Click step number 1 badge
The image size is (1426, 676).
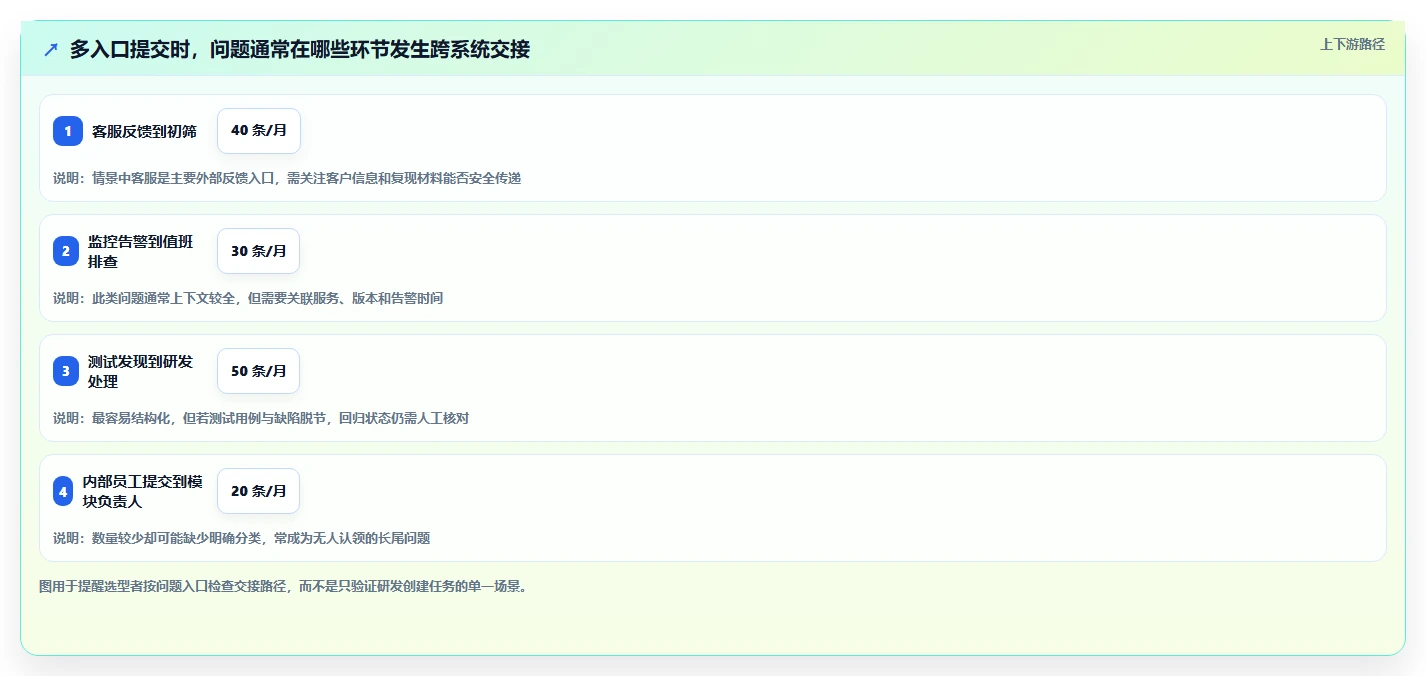[68, 131]
